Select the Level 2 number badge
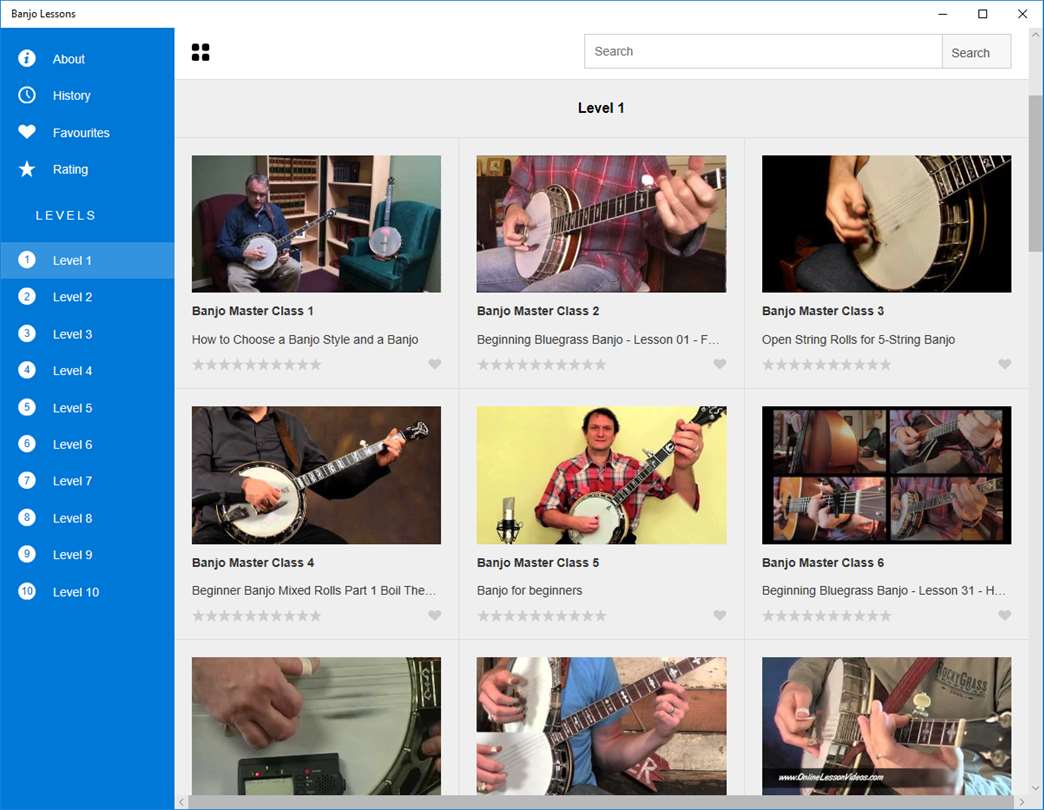 [x=27, y=296]
